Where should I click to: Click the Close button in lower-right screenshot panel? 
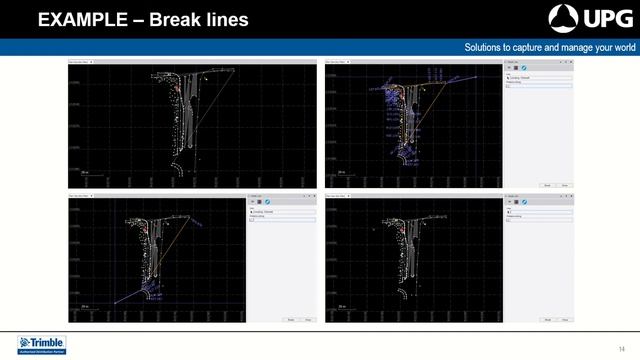(565, 320)
